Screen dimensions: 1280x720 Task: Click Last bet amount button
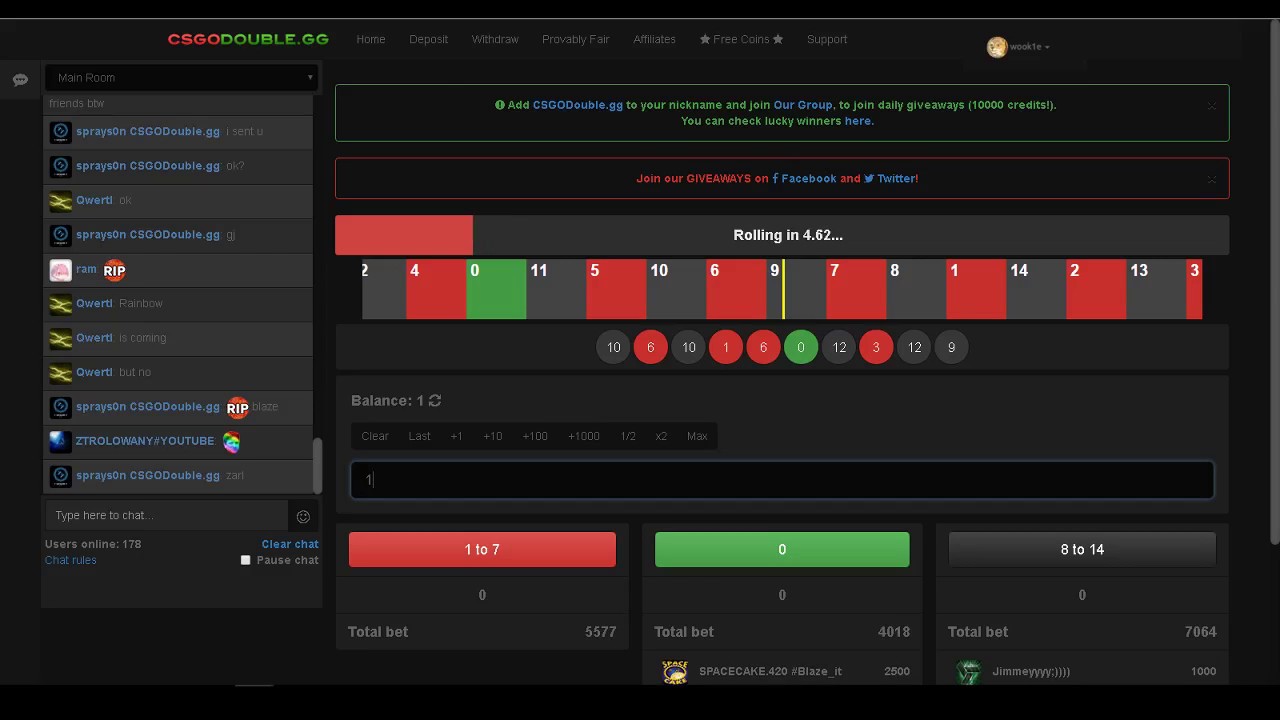(x=419, y=436)
